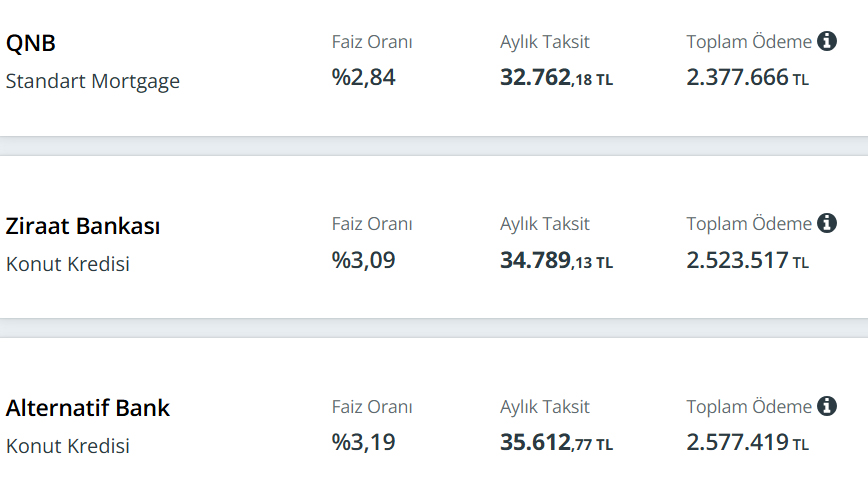
Task: Click the Standart Mortgage product name
Action: 93,81
